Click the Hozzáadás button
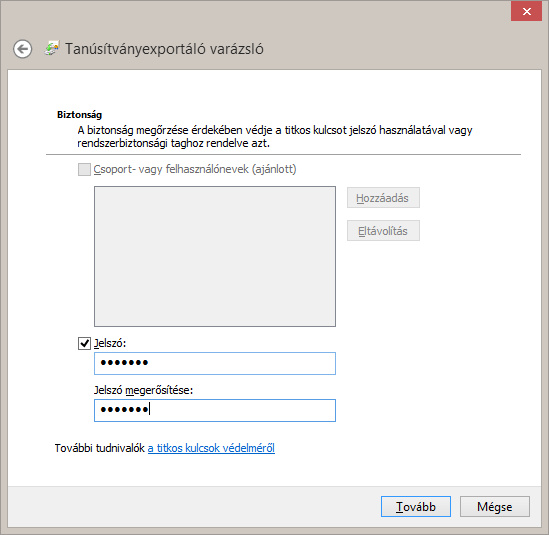Viewport: 549px width, 535px height. [x=383, y=198]
